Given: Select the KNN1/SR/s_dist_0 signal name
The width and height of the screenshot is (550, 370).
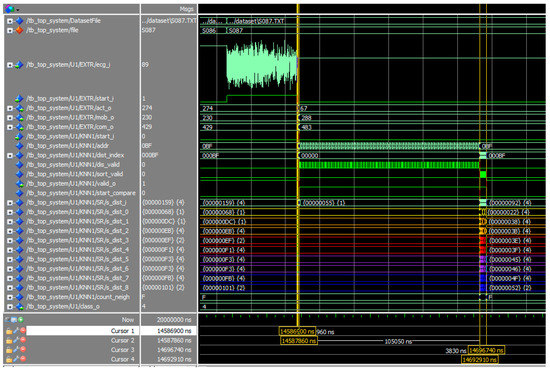Looking at the screenshot, I should point(77,212).
